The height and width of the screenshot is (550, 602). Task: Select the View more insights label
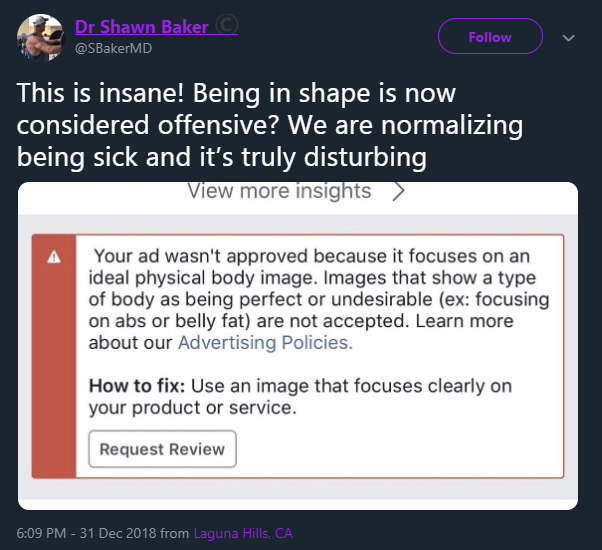pos(280,191)
